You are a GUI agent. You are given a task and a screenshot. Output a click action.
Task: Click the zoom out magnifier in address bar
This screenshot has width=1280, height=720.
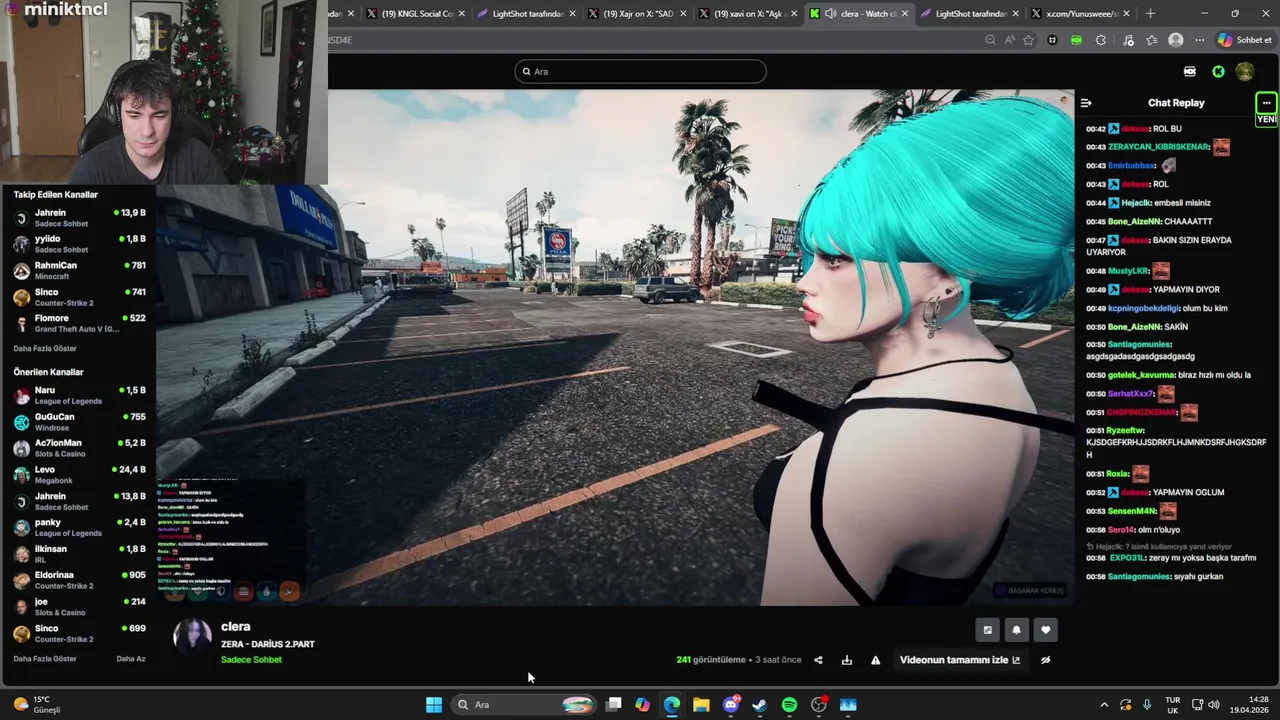pos(990,40)
